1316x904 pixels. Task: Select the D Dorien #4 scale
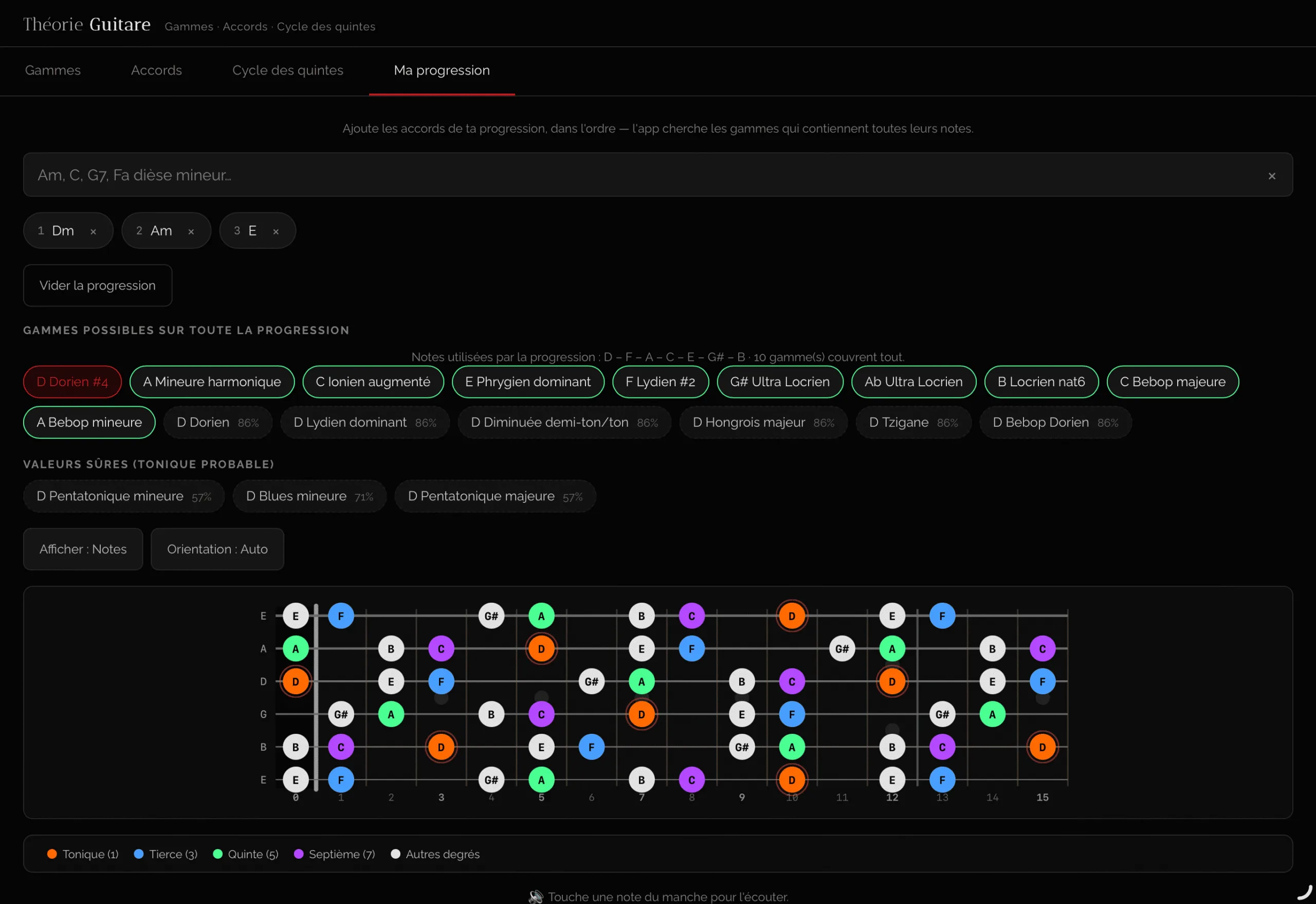(x=72, y=382)
